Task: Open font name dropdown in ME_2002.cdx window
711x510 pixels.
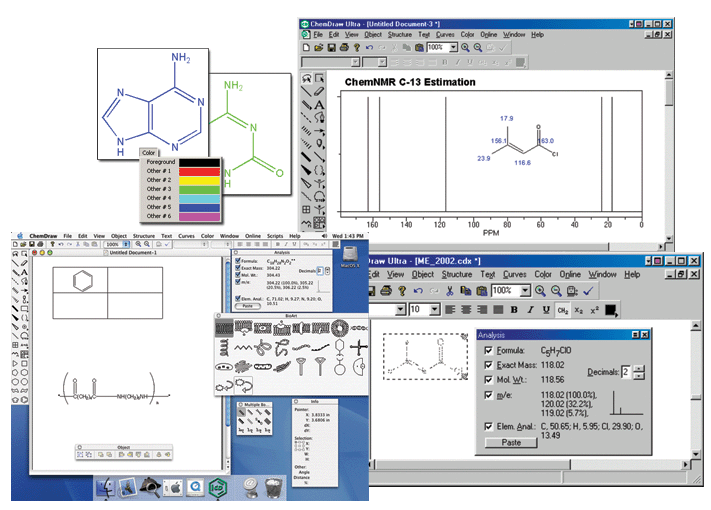Action: [400, 310]
